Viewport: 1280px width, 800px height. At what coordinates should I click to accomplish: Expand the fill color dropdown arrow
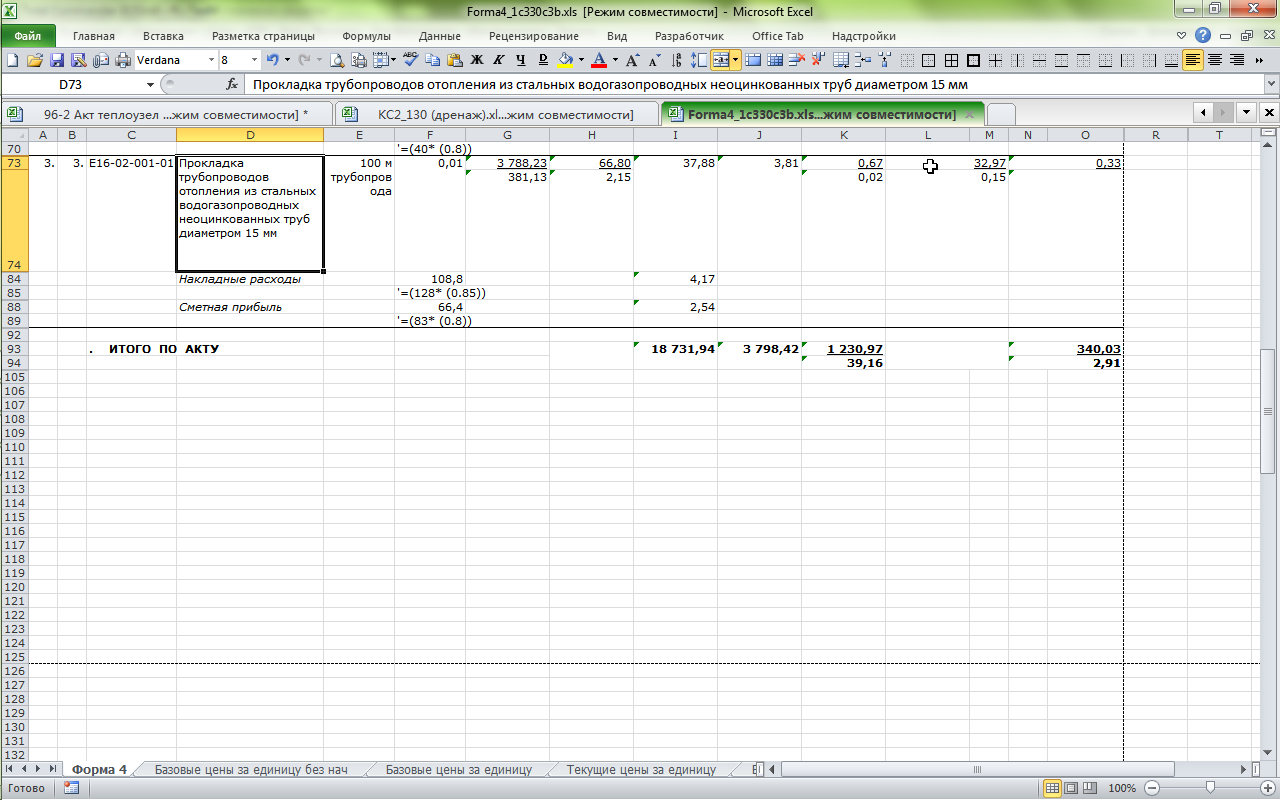[x=581, y=60]
